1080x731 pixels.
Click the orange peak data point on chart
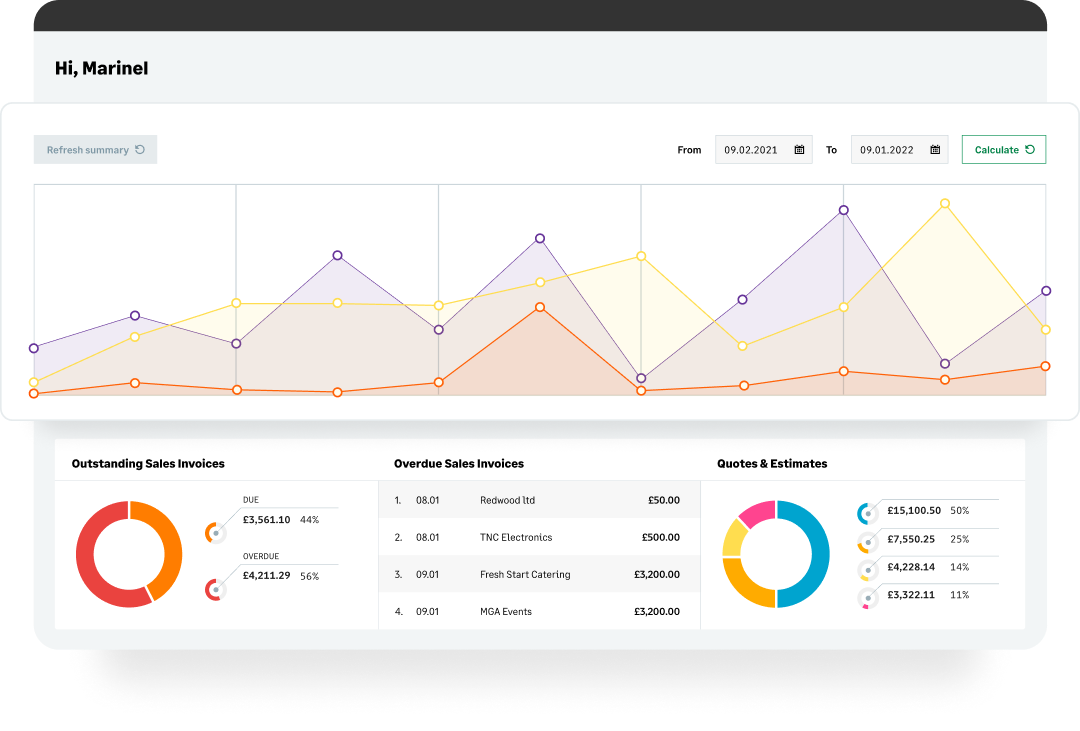coord(540,307)
